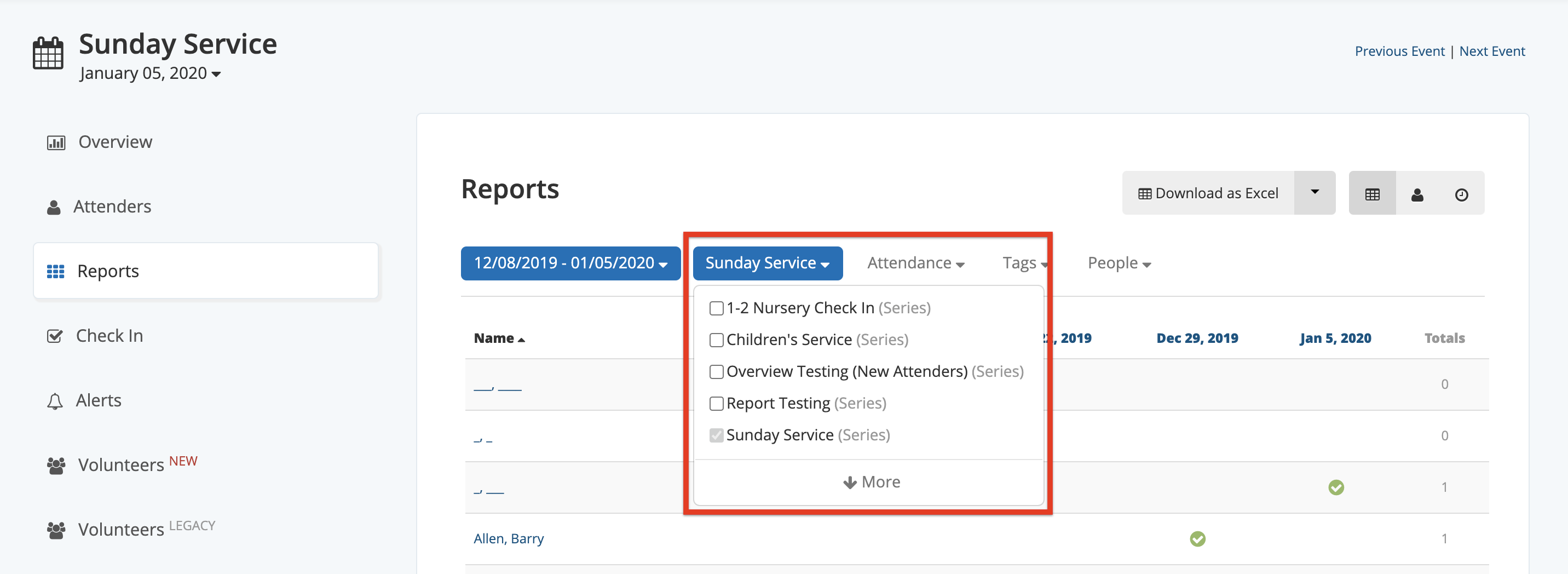
Task: Check the 1-2 Nursery Check In box
Action: click(x=717, y=308)
